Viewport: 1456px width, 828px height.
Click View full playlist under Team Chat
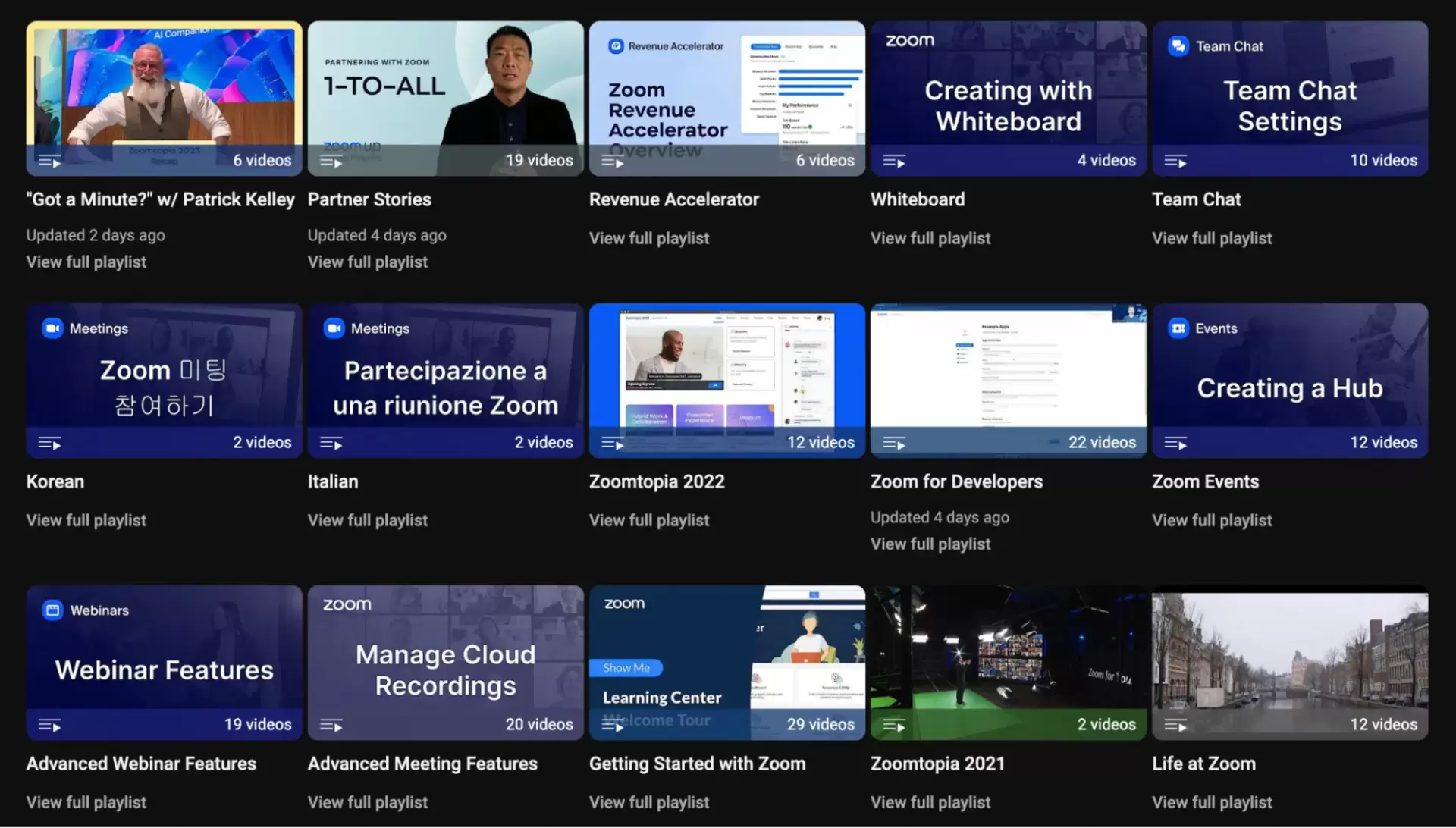(x=1211, y=238)
